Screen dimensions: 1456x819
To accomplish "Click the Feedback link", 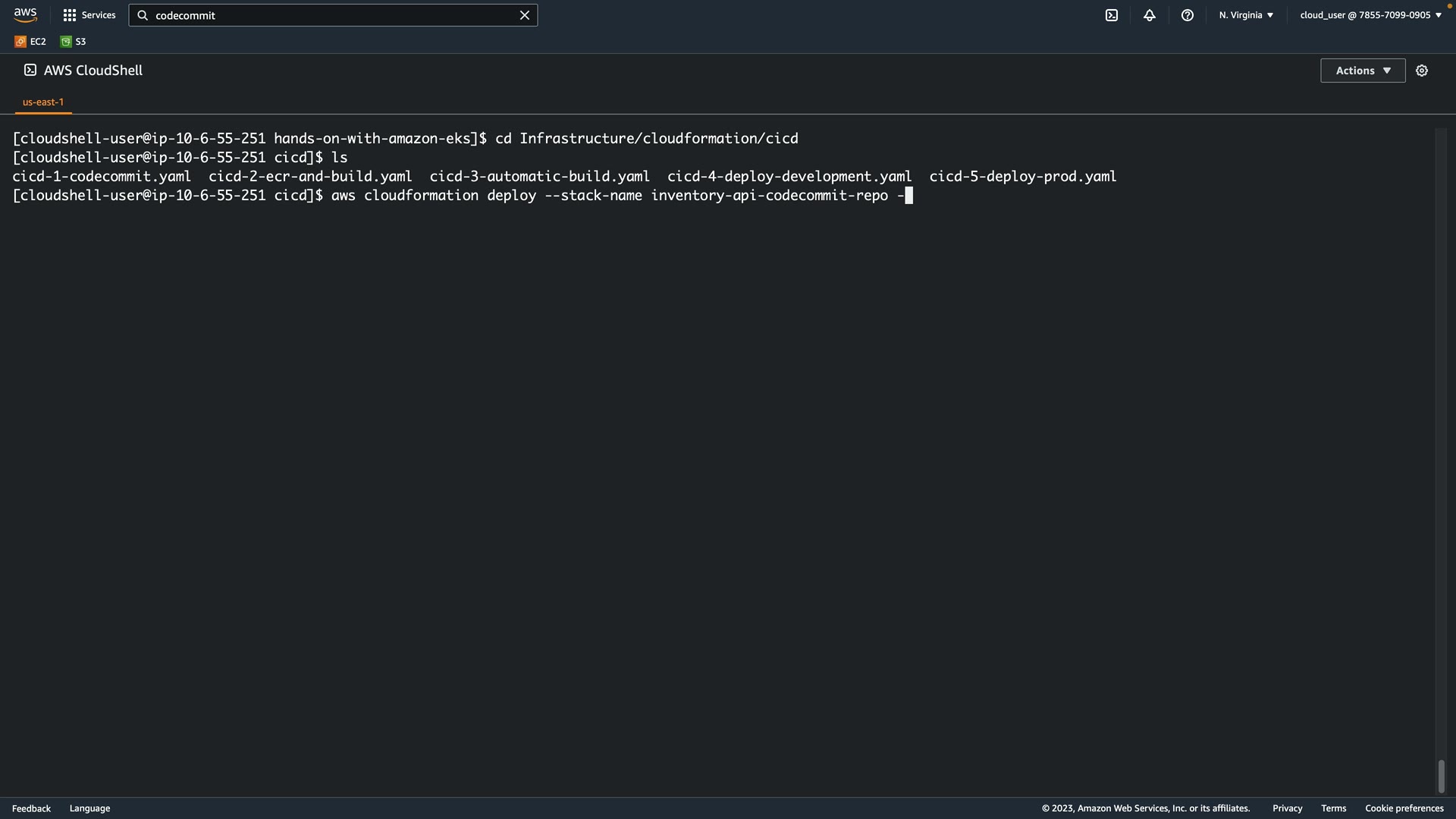I will coord(31,808).
